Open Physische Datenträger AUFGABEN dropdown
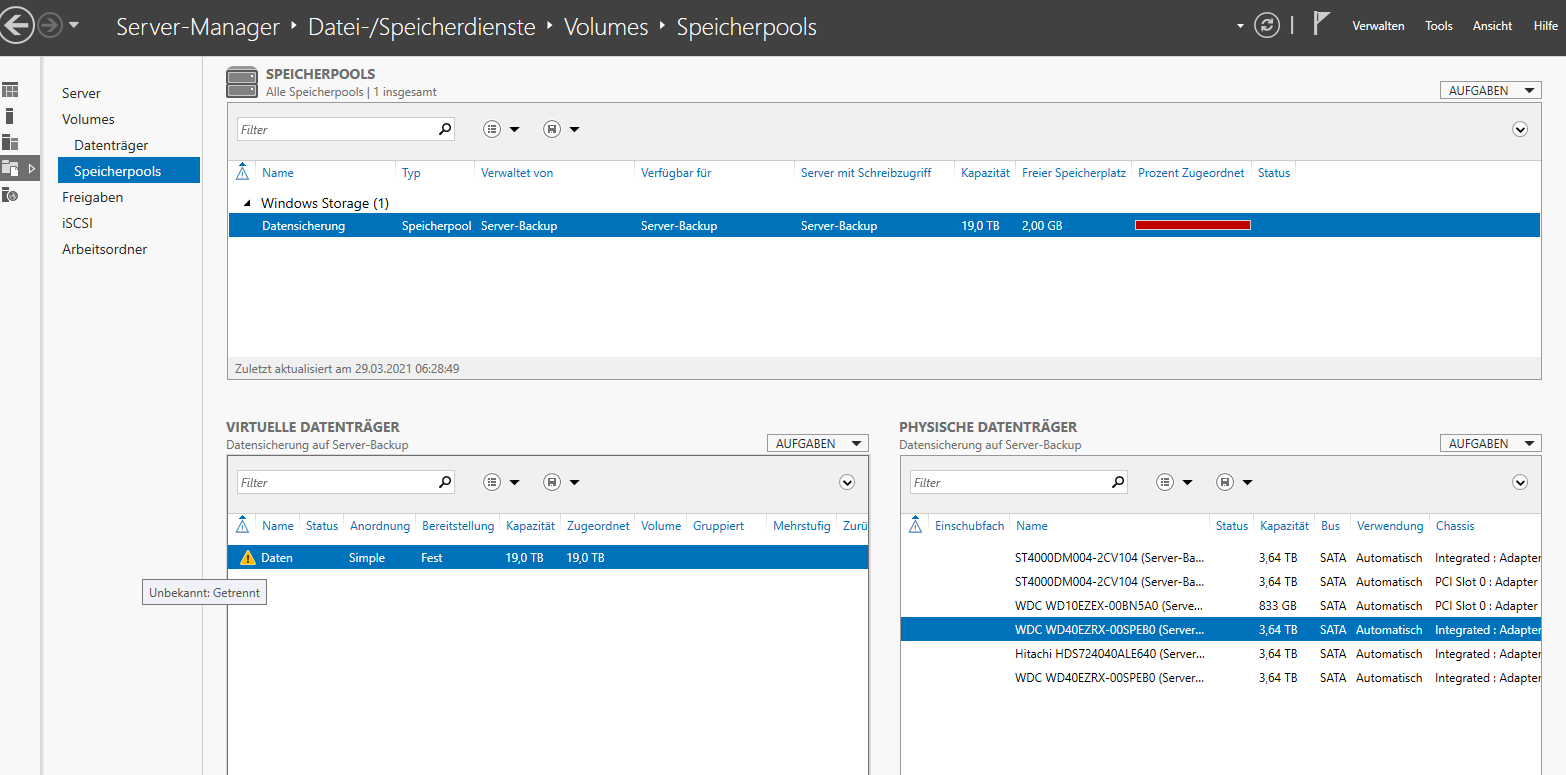The height and width of the screenshot is (775, 1566). [1490, 443]
